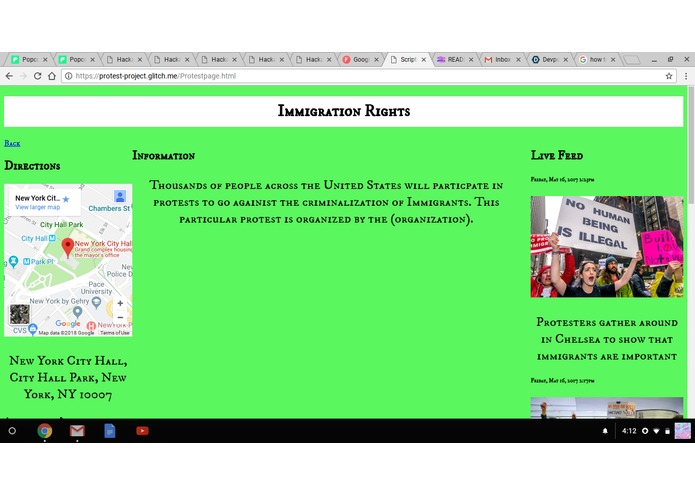Viewport: 695px width, 494px height.
Task: Click the Immigration Rights page heading
Action: (x=344, y=111)
